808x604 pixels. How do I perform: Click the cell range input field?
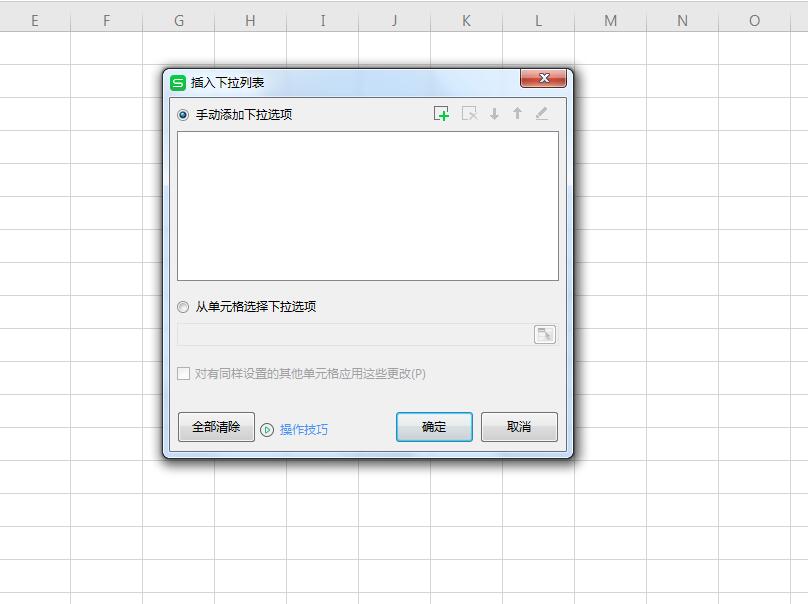[x=350, y=334]
